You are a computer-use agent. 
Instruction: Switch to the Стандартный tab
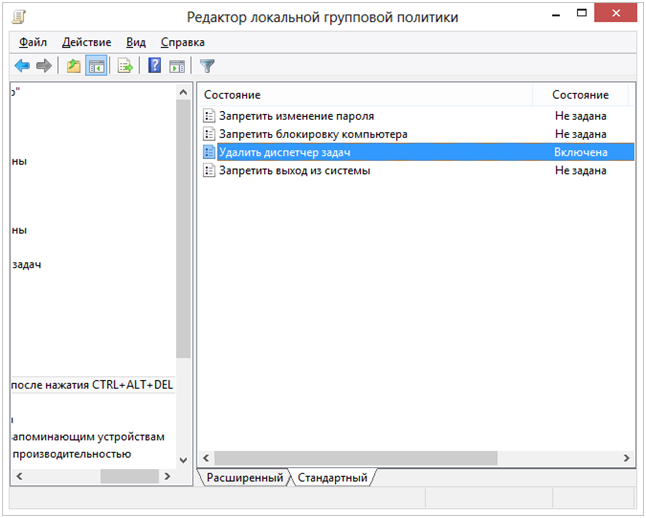(332, 478)
